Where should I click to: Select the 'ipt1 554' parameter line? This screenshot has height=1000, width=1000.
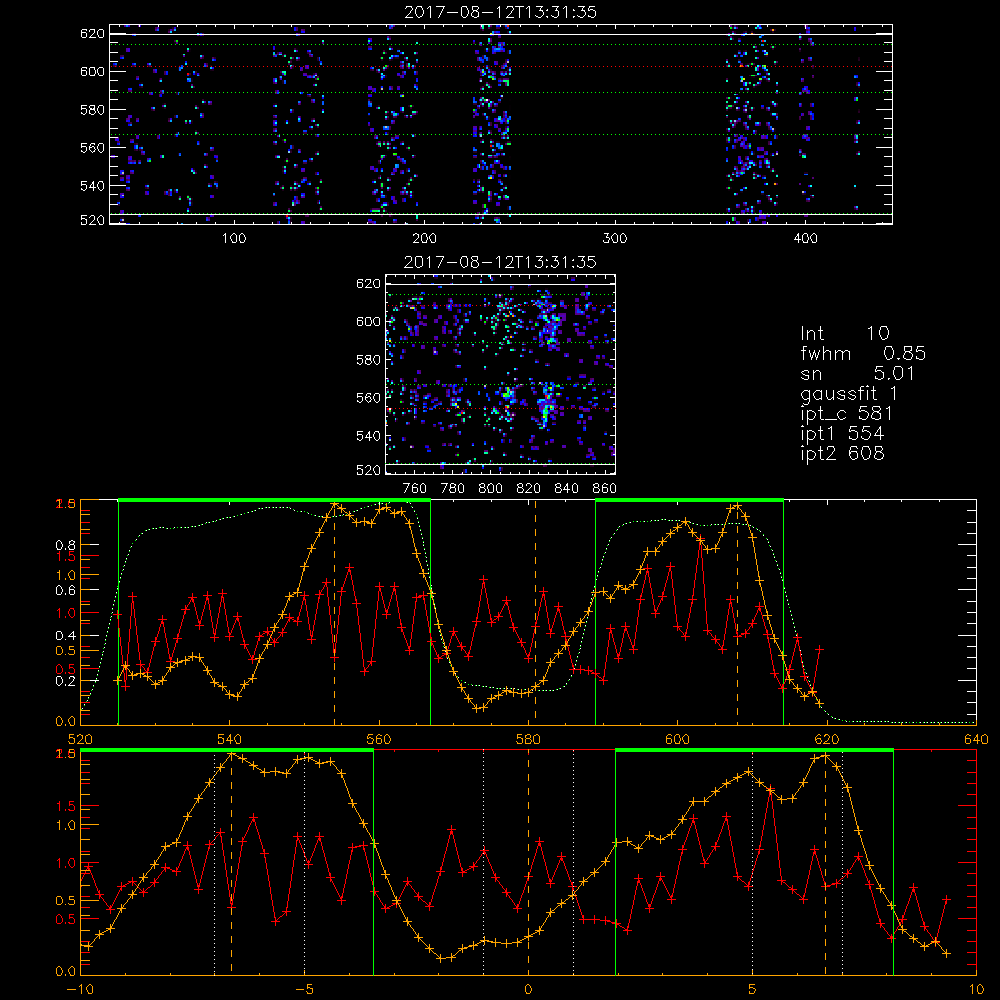842,434
